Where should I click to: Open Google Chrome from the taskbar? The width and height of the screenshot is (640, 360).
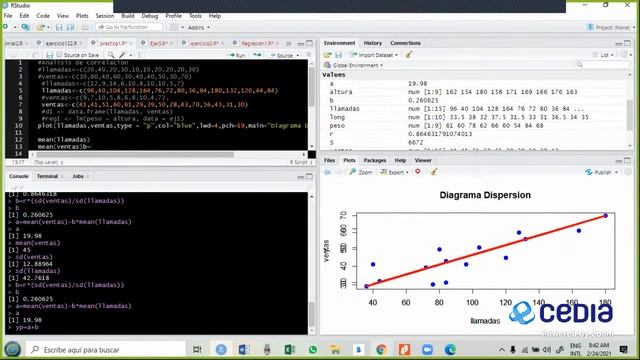[381, 350]
